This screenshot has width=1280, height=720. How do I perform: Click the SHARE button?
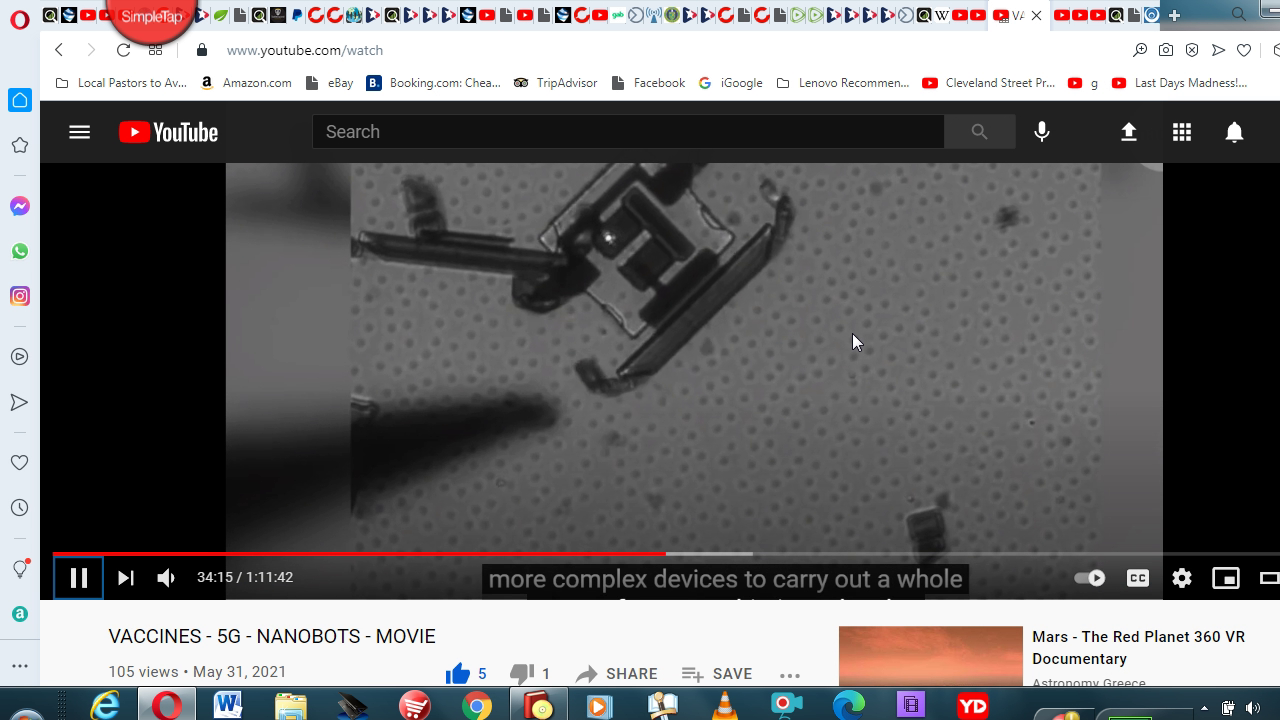(617, 674)
